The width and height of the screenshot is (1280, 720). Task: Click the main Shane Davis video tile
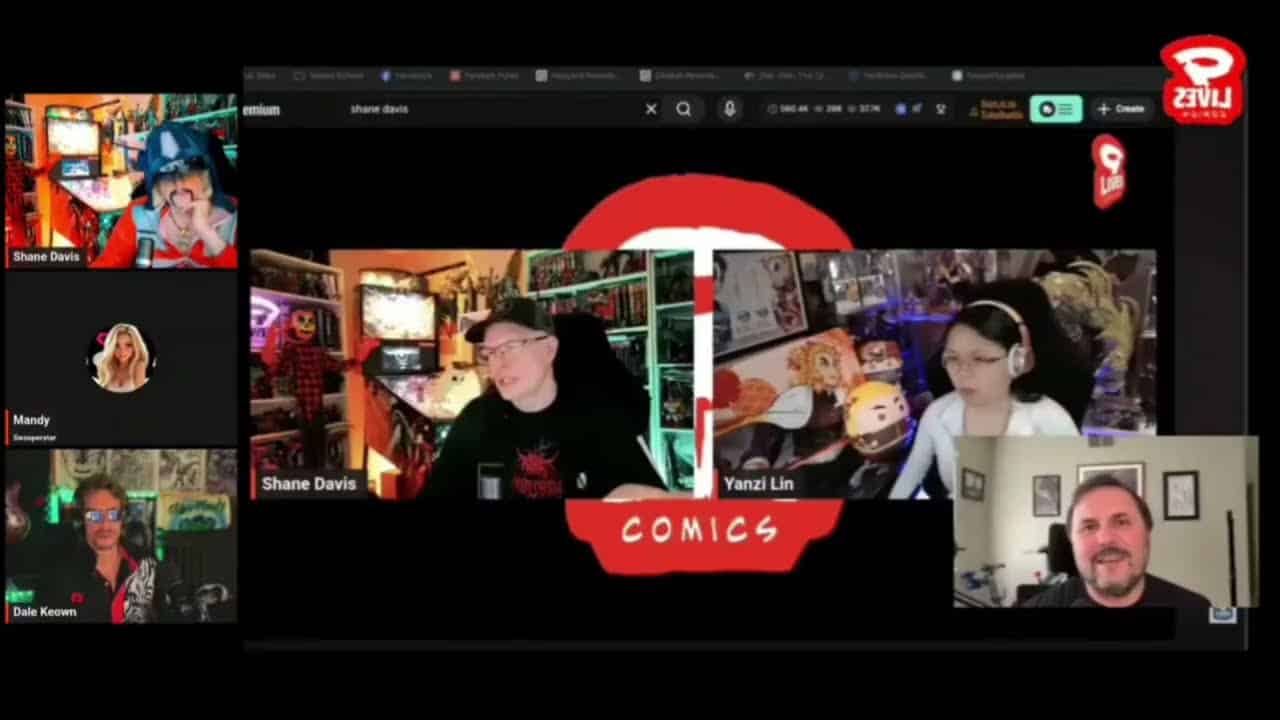tap(471, 373)
